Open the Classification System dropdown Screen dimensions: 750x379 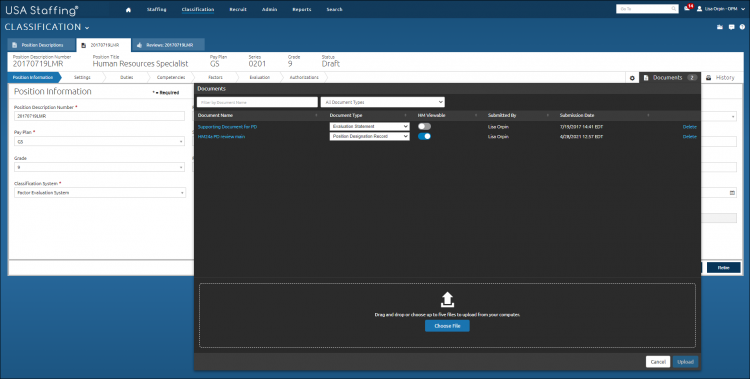(99, 193)
